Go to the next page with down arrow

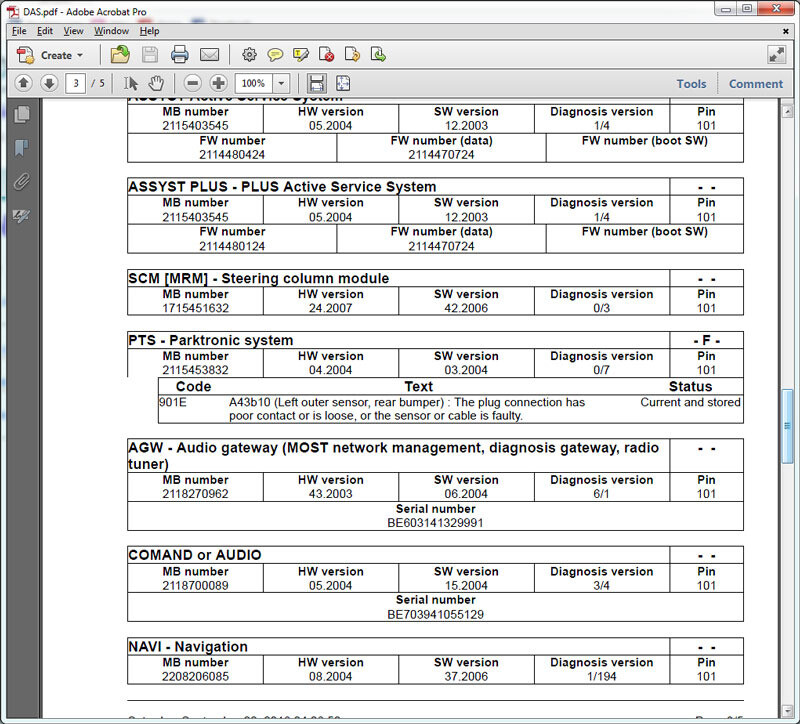(49, 83)
